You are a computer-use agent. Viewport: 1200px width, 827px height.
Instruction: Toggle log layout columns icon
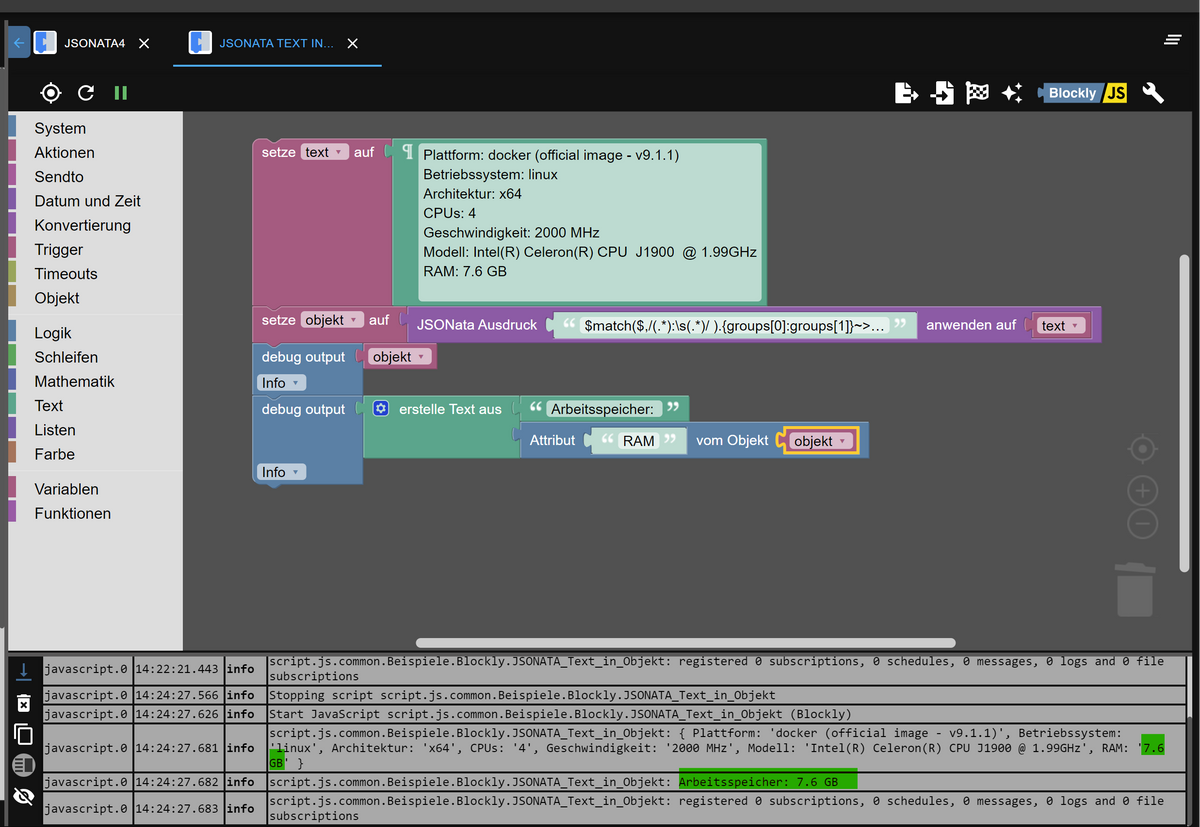point(24,765)
